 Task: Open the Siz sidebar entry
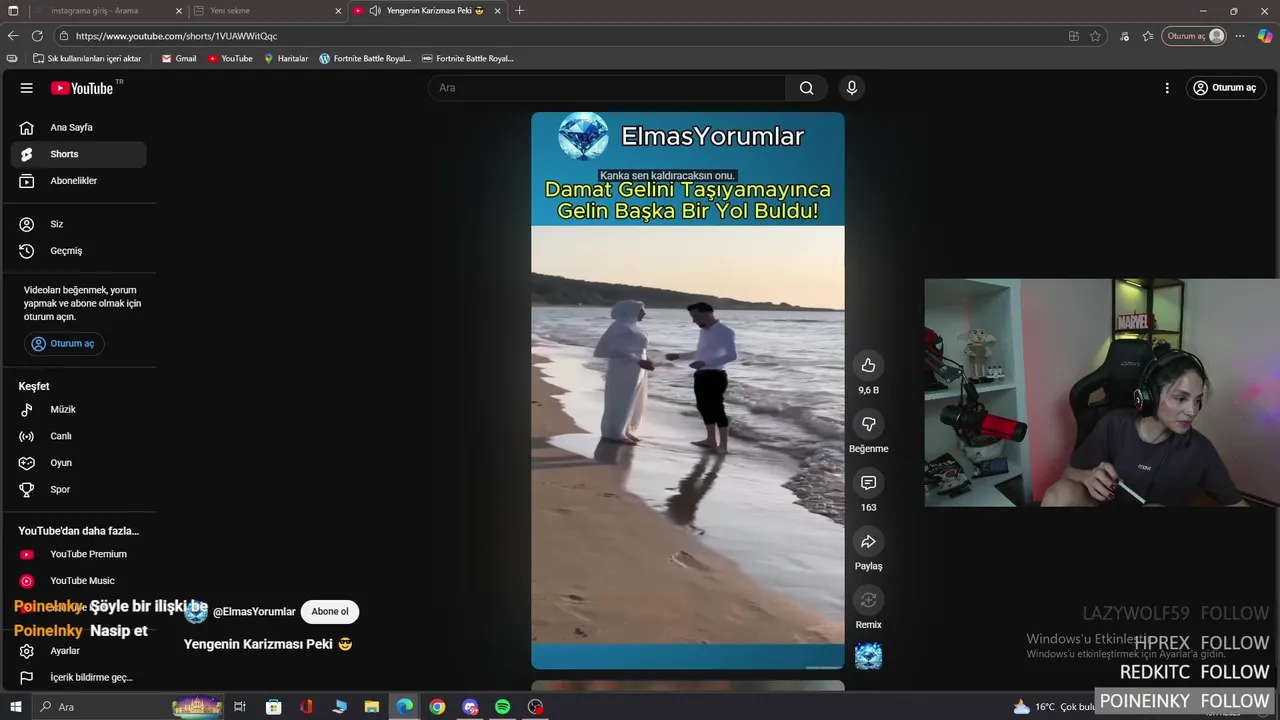[78, 224]
